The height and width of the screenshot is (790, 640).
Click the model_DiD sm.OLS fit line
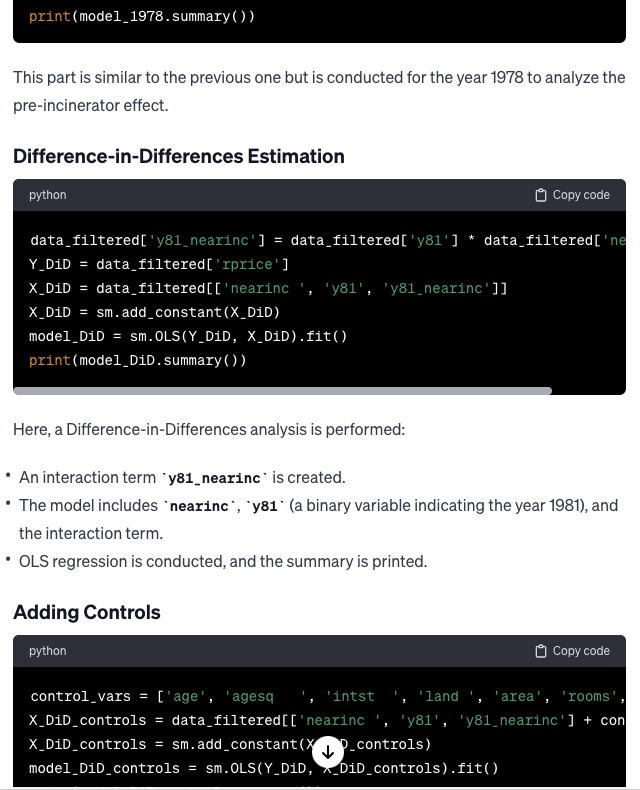coord(188,336)
